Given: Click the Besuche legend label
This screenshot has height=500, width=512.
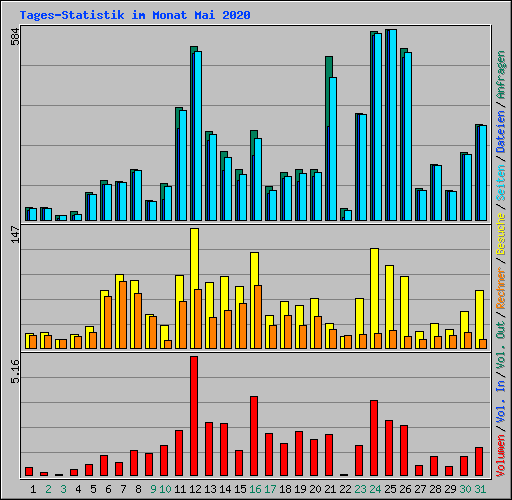Looking at the screenshot, I should (501, 234).
